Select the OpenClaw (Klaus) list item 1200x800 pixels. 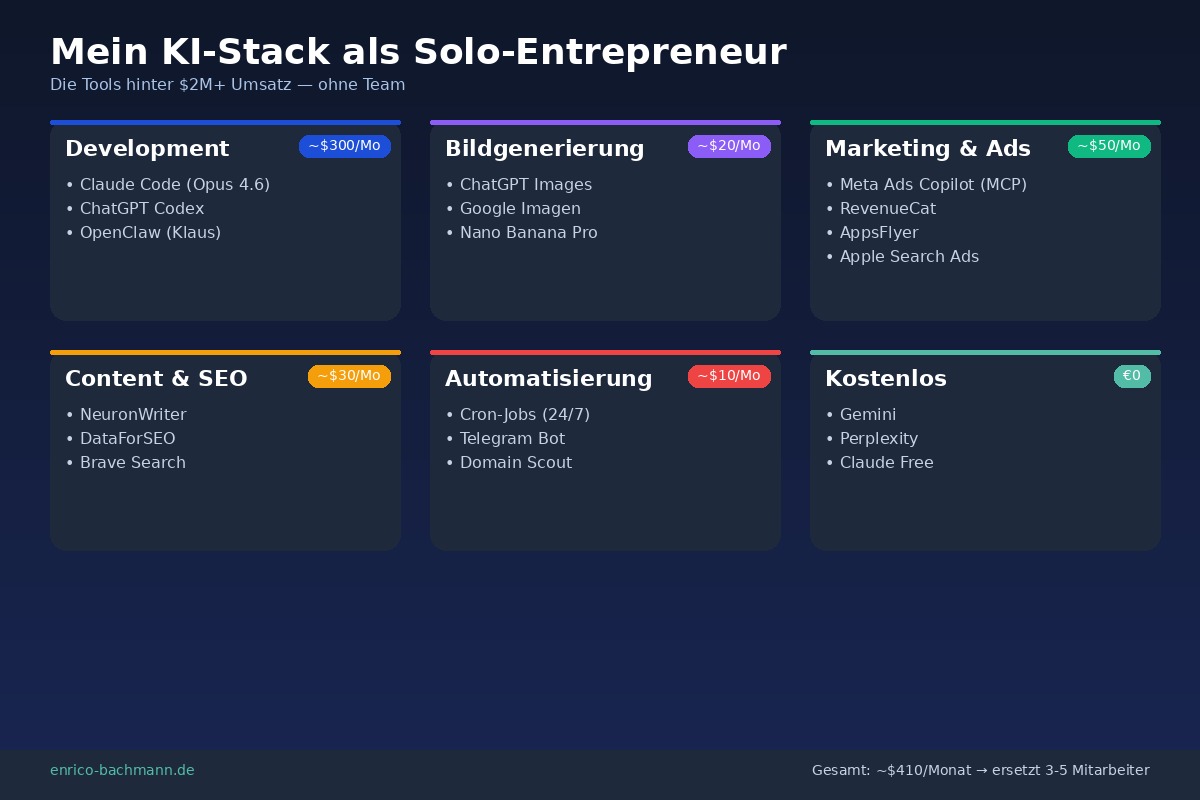tap(150, 233)
